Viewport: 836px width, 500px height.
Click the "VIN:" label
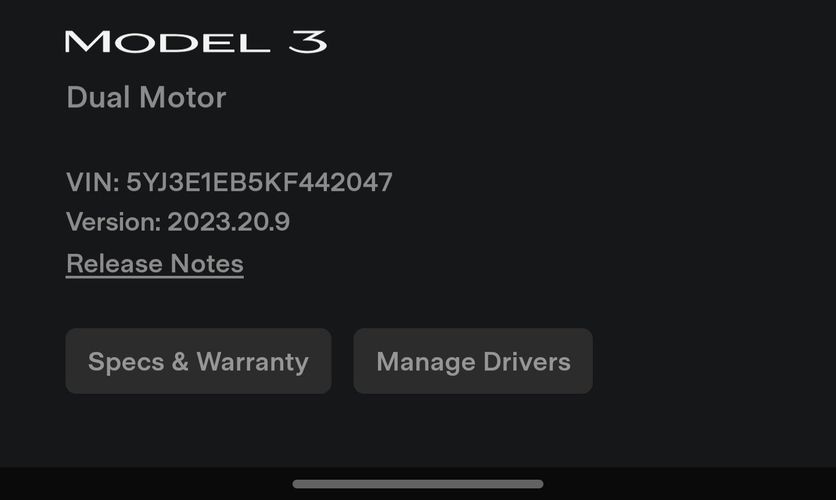tap(93, 182)
